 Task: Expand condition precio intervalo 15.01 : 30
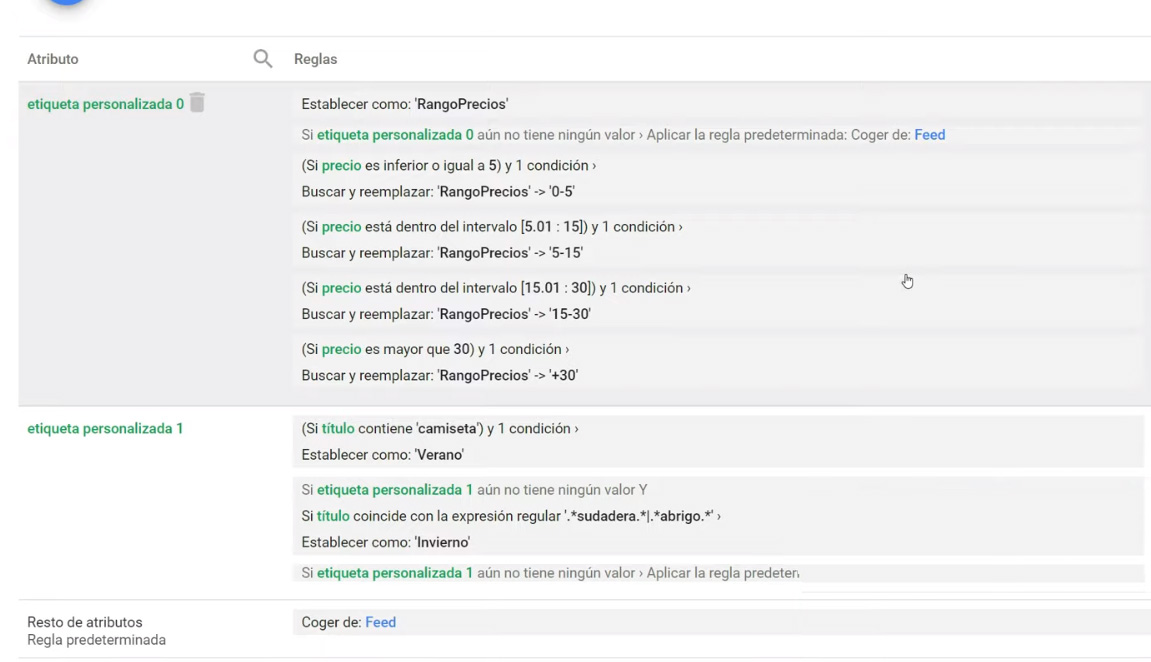tap(495, 288)
